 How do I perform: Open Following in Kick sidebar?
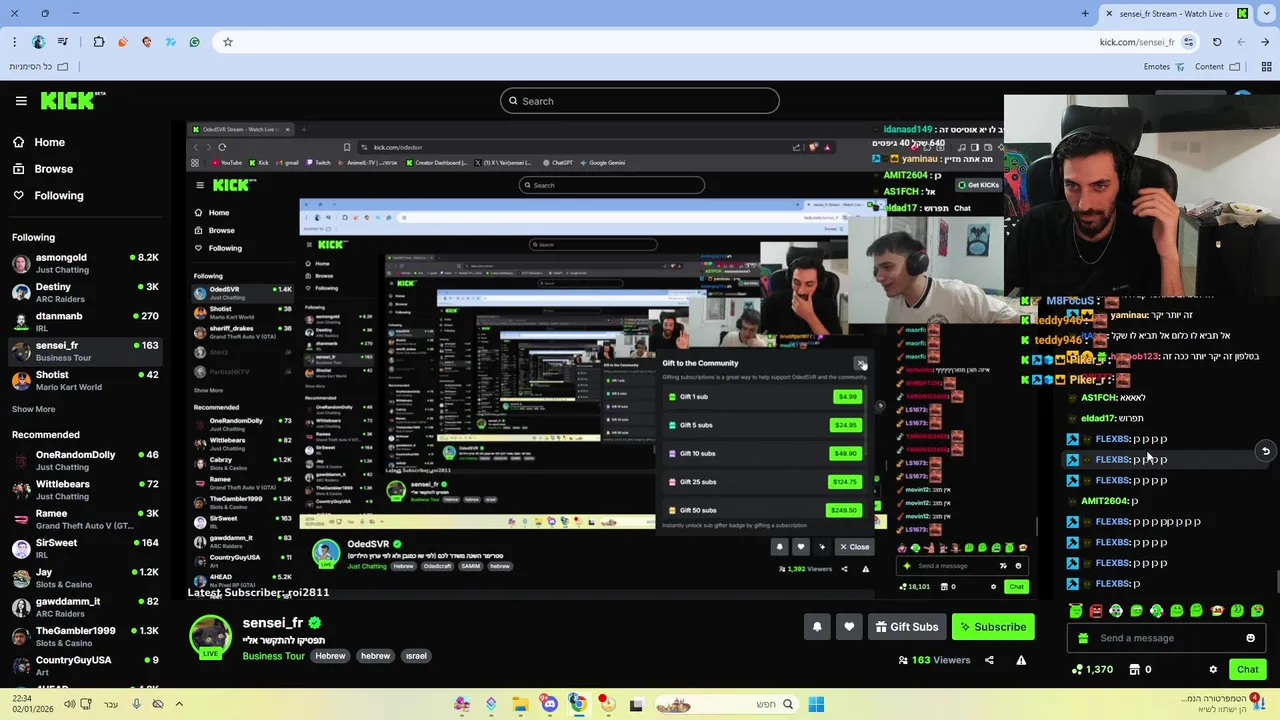[48, 195]
